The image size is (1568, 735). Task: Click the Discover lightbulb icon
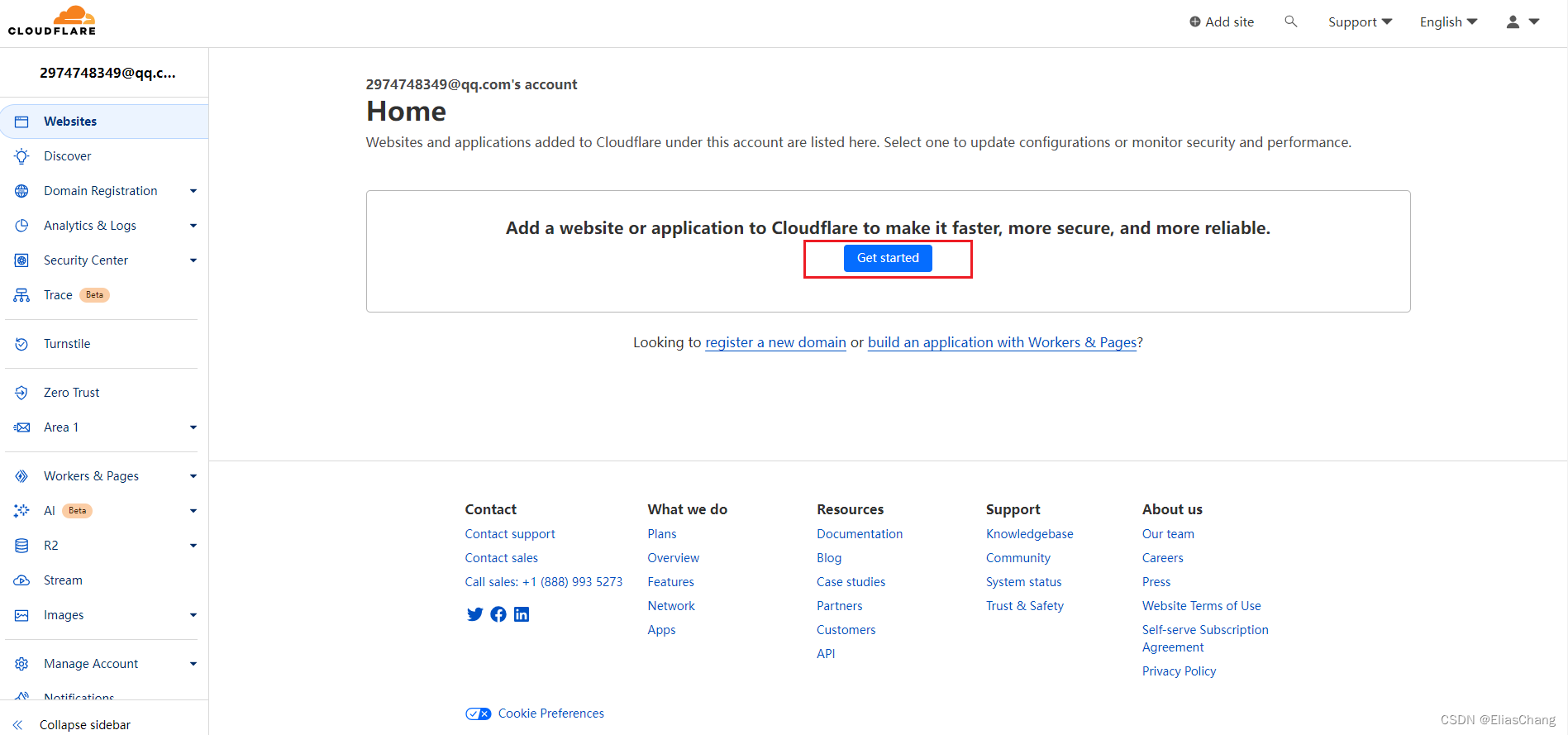tap(21, 156)
